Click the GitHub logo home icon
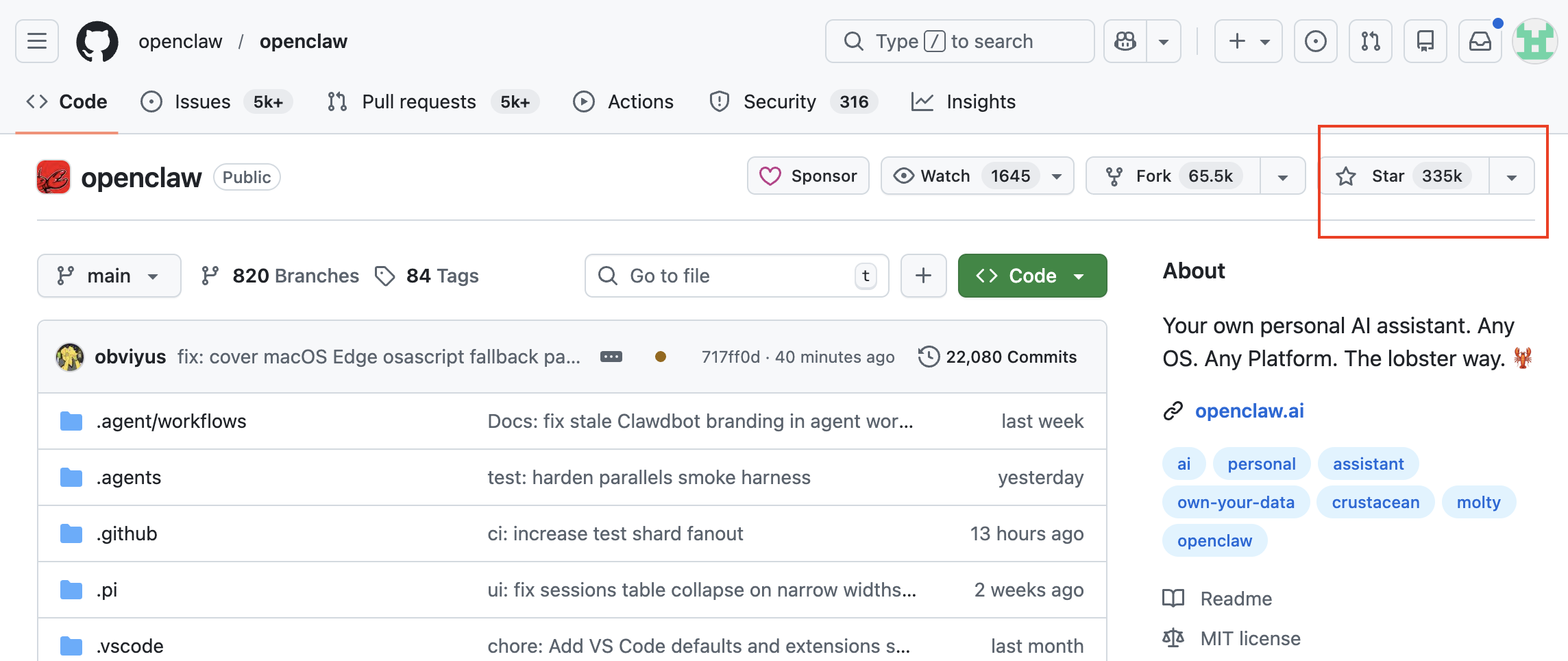The height and width of the screenshot is (661, 1568). (x=97, y=41)
